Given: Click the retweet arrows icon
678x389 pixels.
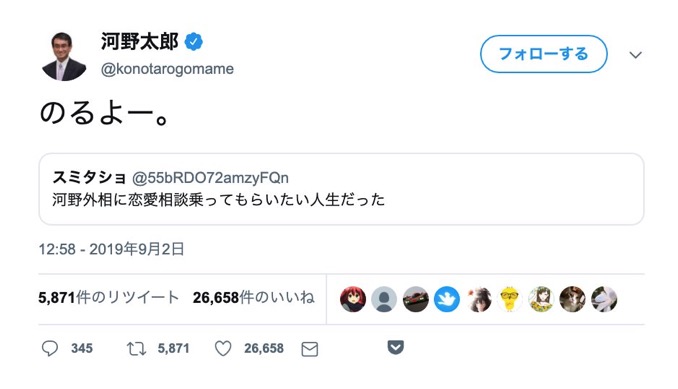Looking at the screenshot, I should pyautogui.click(x=136, y=348).
